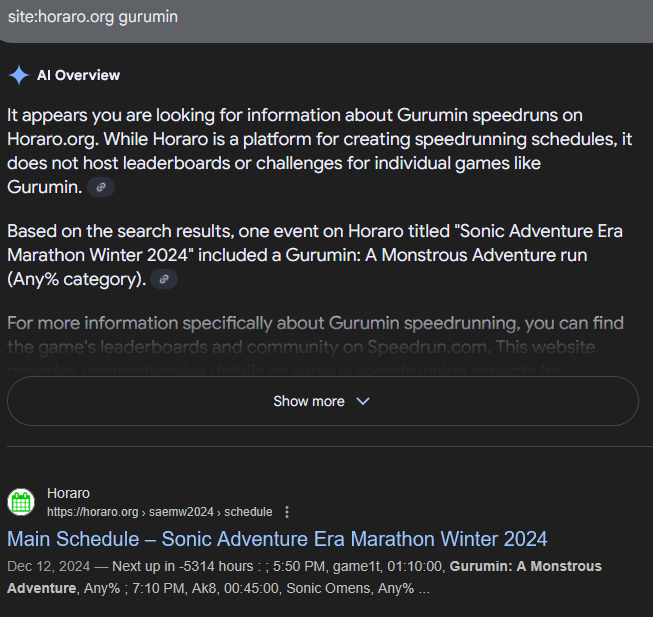Expand AI Overview with Show more chevron

click(363, 401)
